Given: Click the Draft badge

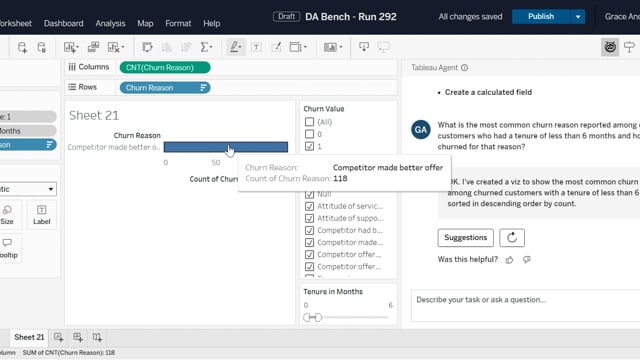Looking at the screenshot, I should coord(287,17).
